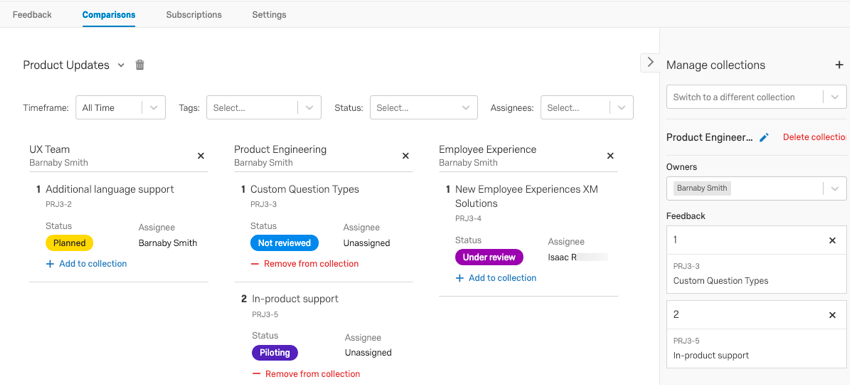Click PRJ3-4 ID under New Employee Experiences
850x385 pixels.
click(x=468, y=219)
